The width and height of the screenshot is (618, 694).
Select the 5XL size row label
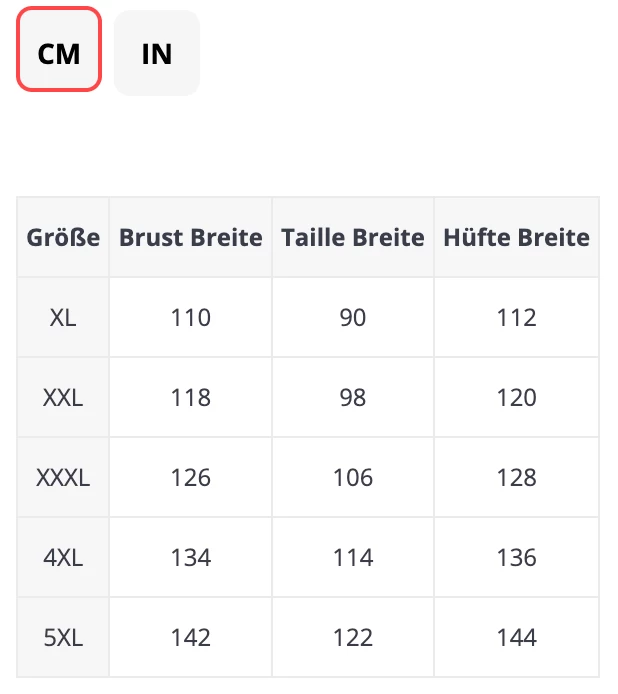click(63, 638)
